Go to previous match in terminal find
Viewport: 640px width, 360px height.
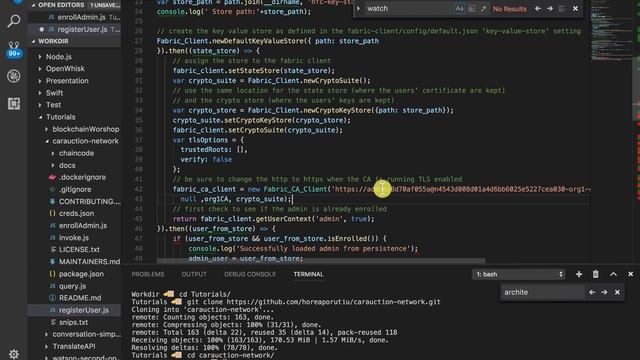pos(592,292)
